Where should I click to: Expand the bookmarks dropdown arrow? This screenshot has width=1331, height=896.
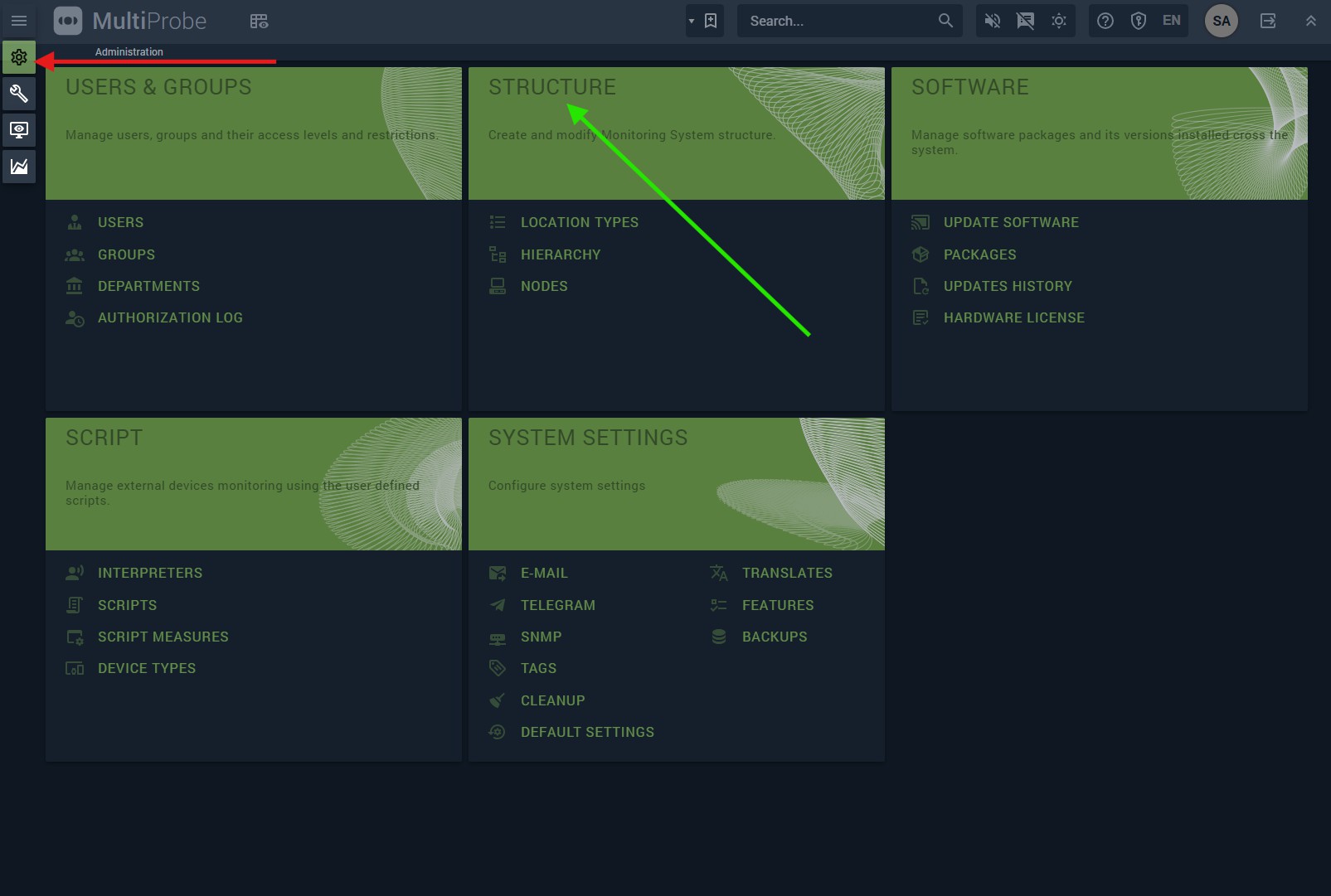(692, 22)
